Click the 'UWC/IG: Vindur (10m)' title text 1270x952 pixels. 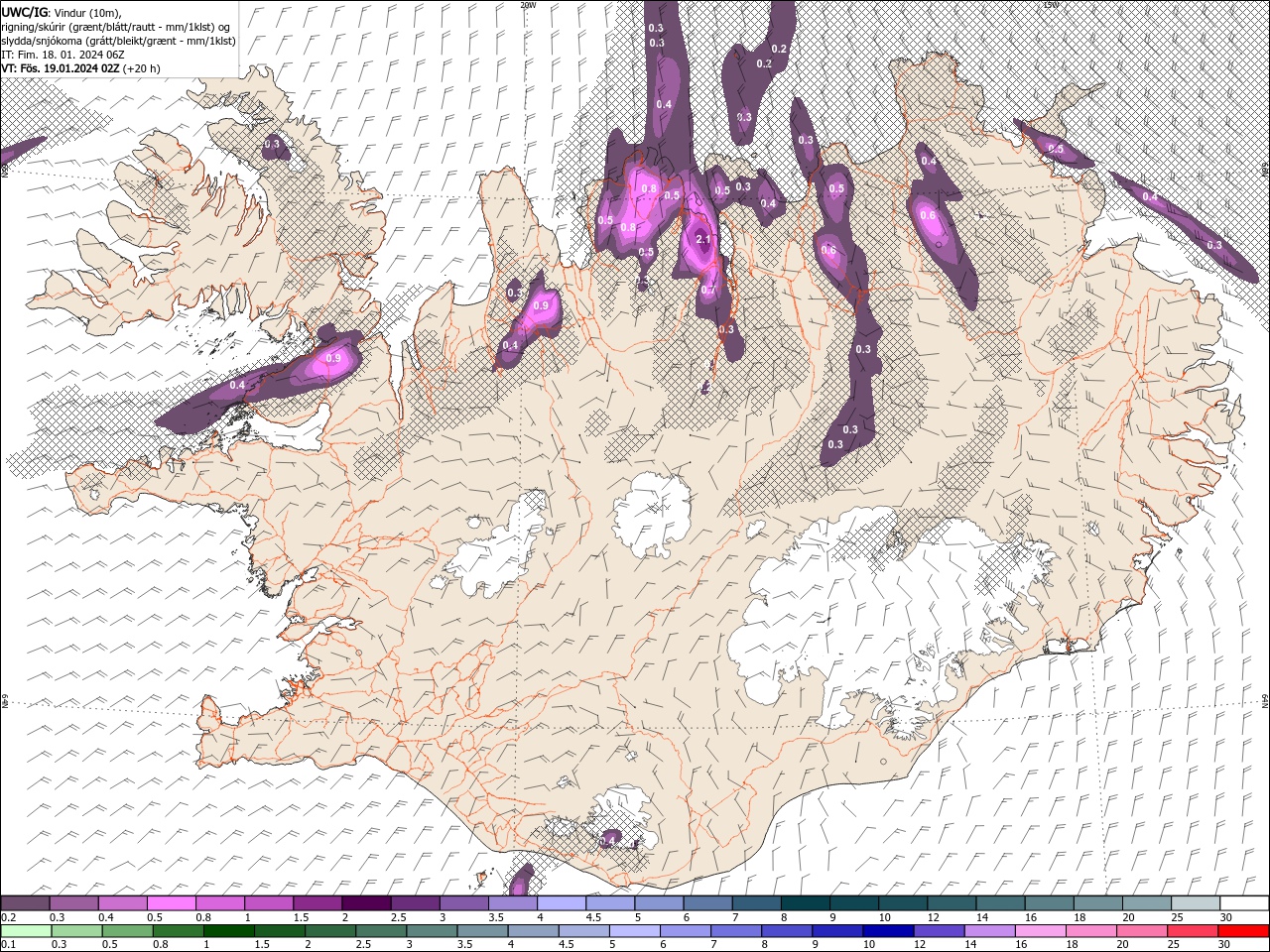[62, 11]
